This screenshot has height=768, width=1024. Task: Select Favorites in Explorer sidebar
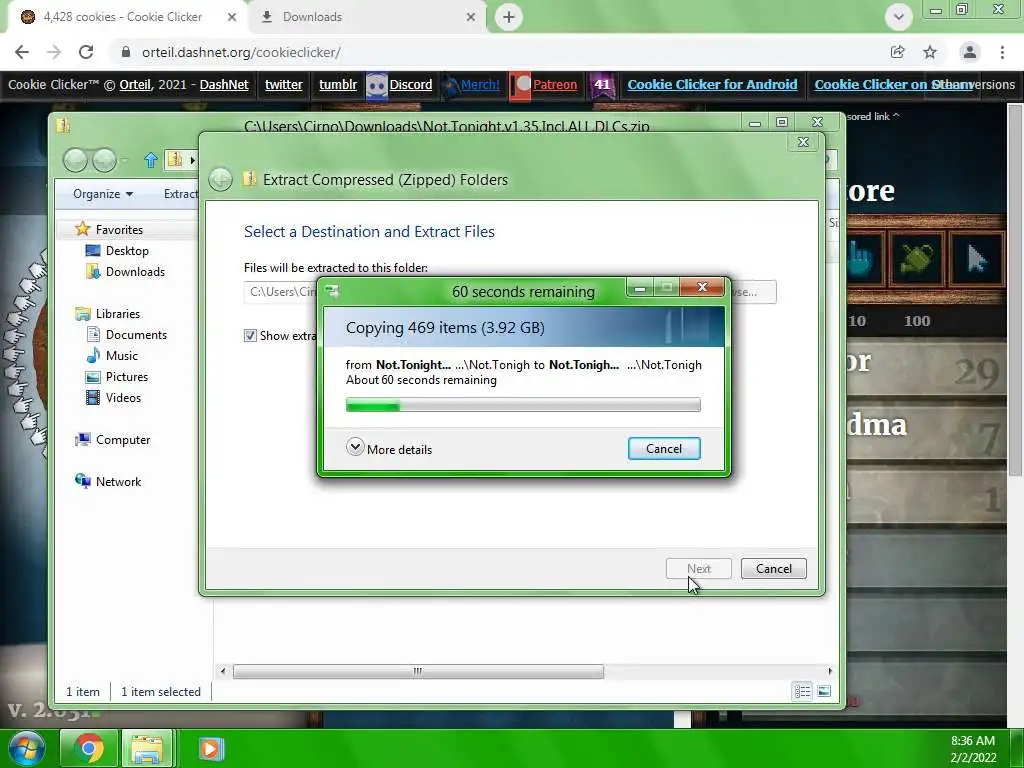119,230
